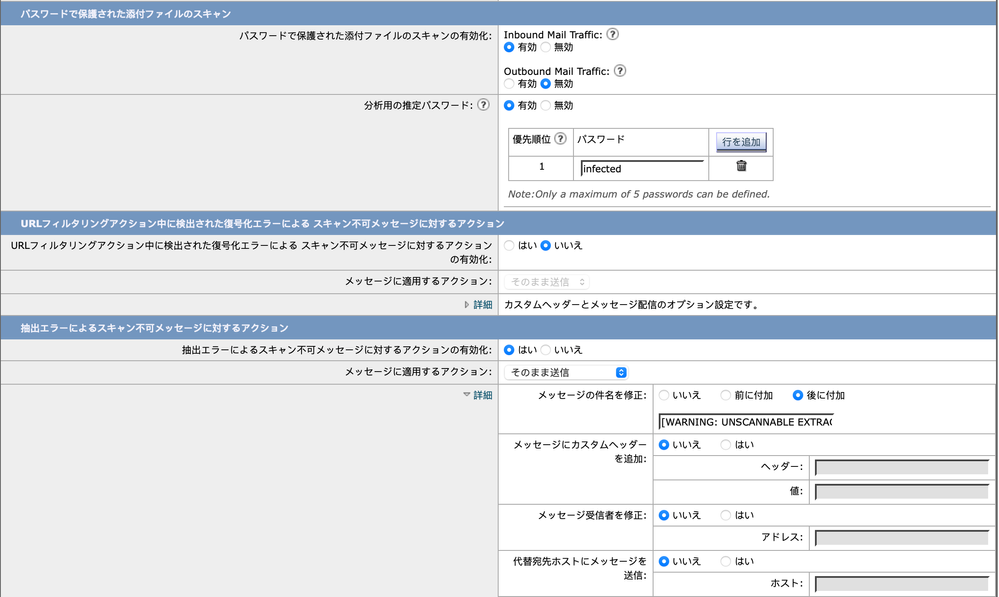Select いいえ for custom header addition

(664, 445)
